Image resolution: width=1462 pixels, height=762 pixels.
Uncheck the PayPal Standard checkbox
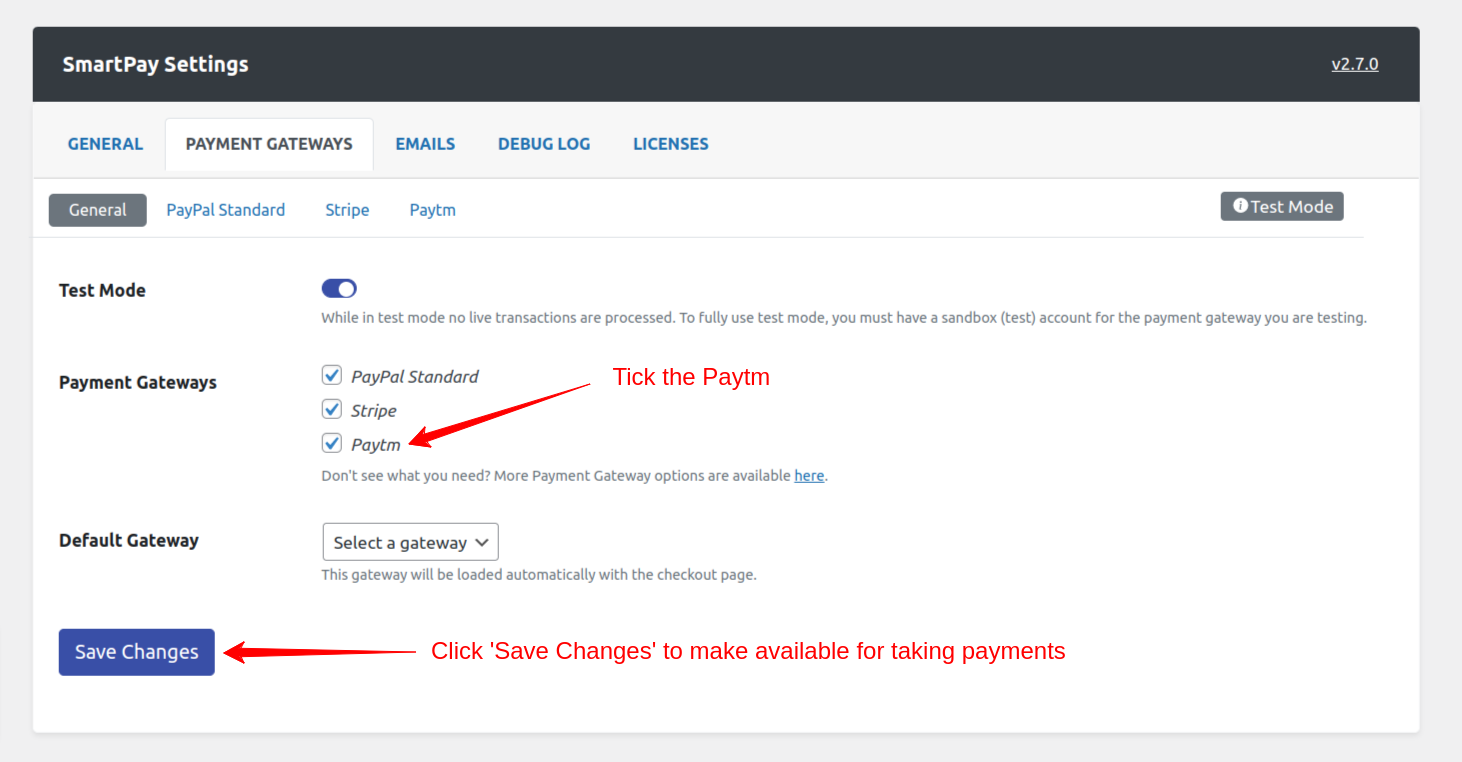pyautogui.click(x=332, y=376)
